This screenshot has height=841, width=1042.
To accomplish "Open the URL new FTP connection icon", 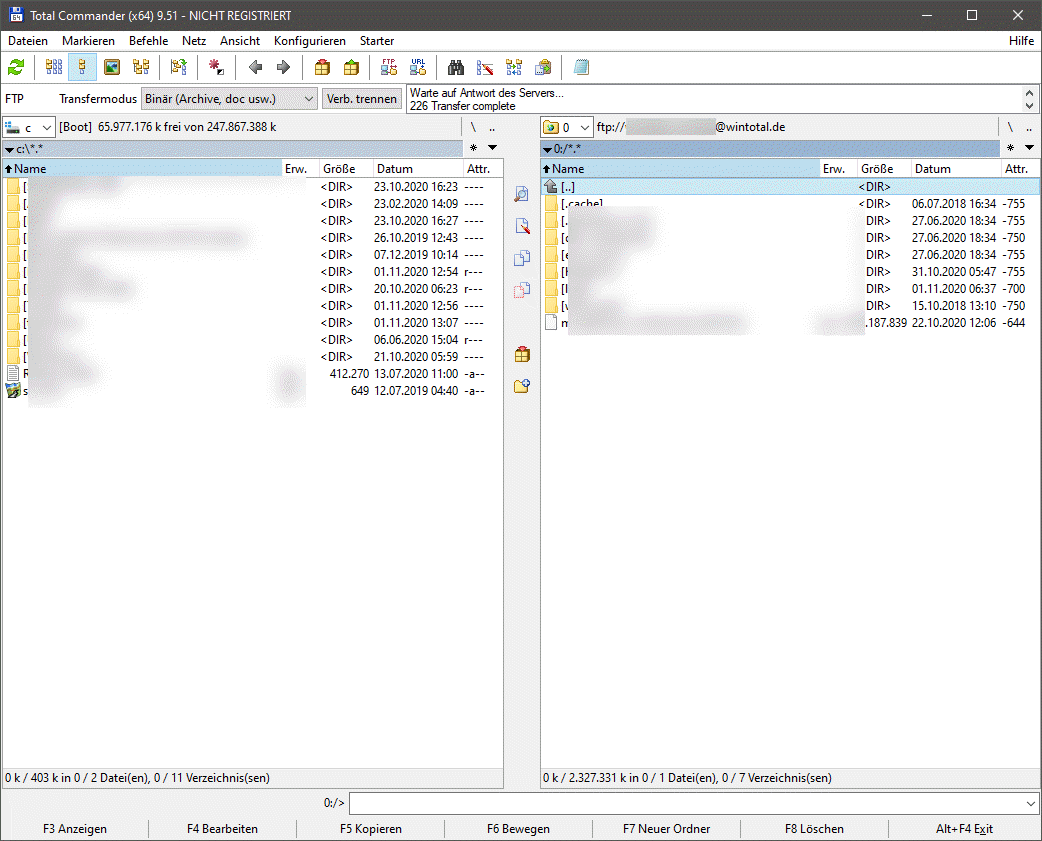I will [418, 67].
